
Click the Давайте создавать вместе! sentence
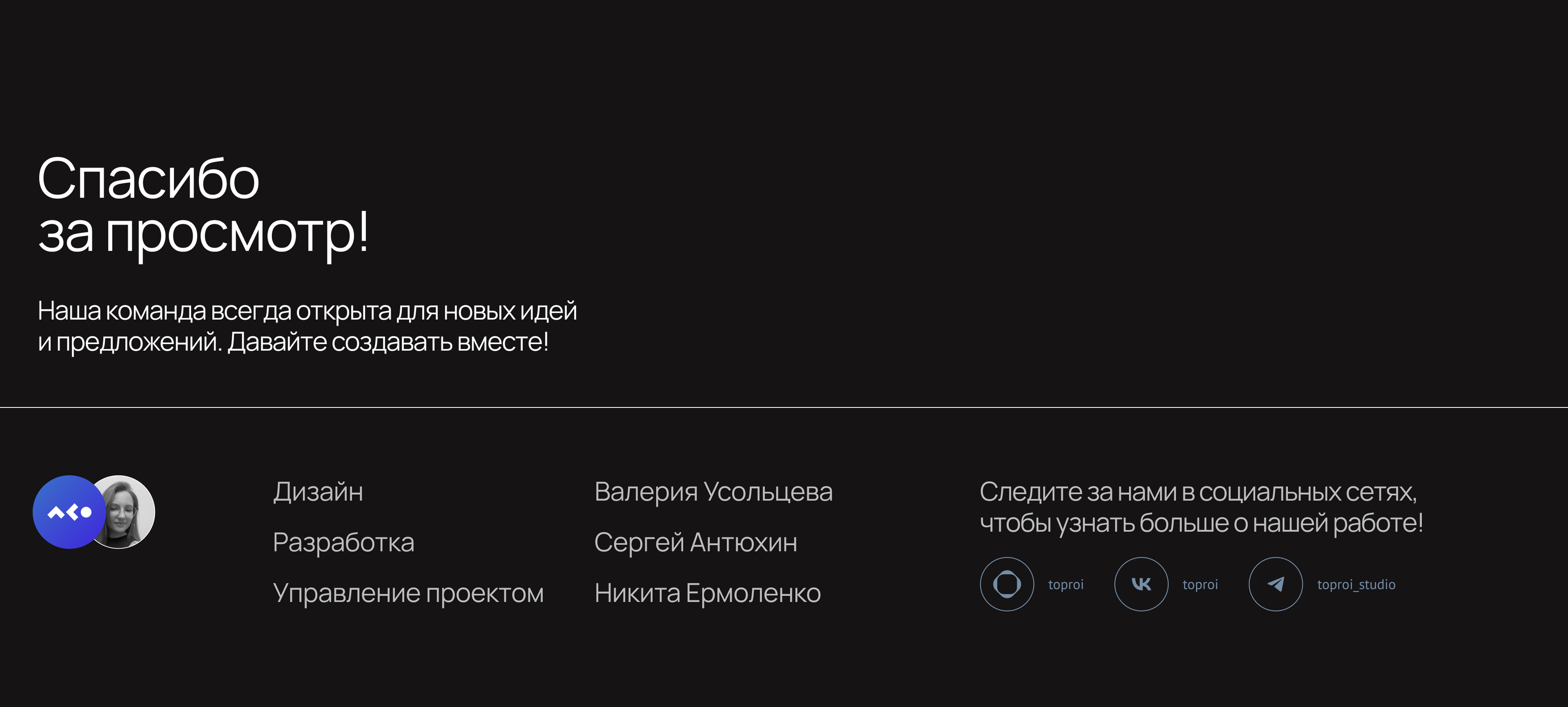click(x=389, y=342)
